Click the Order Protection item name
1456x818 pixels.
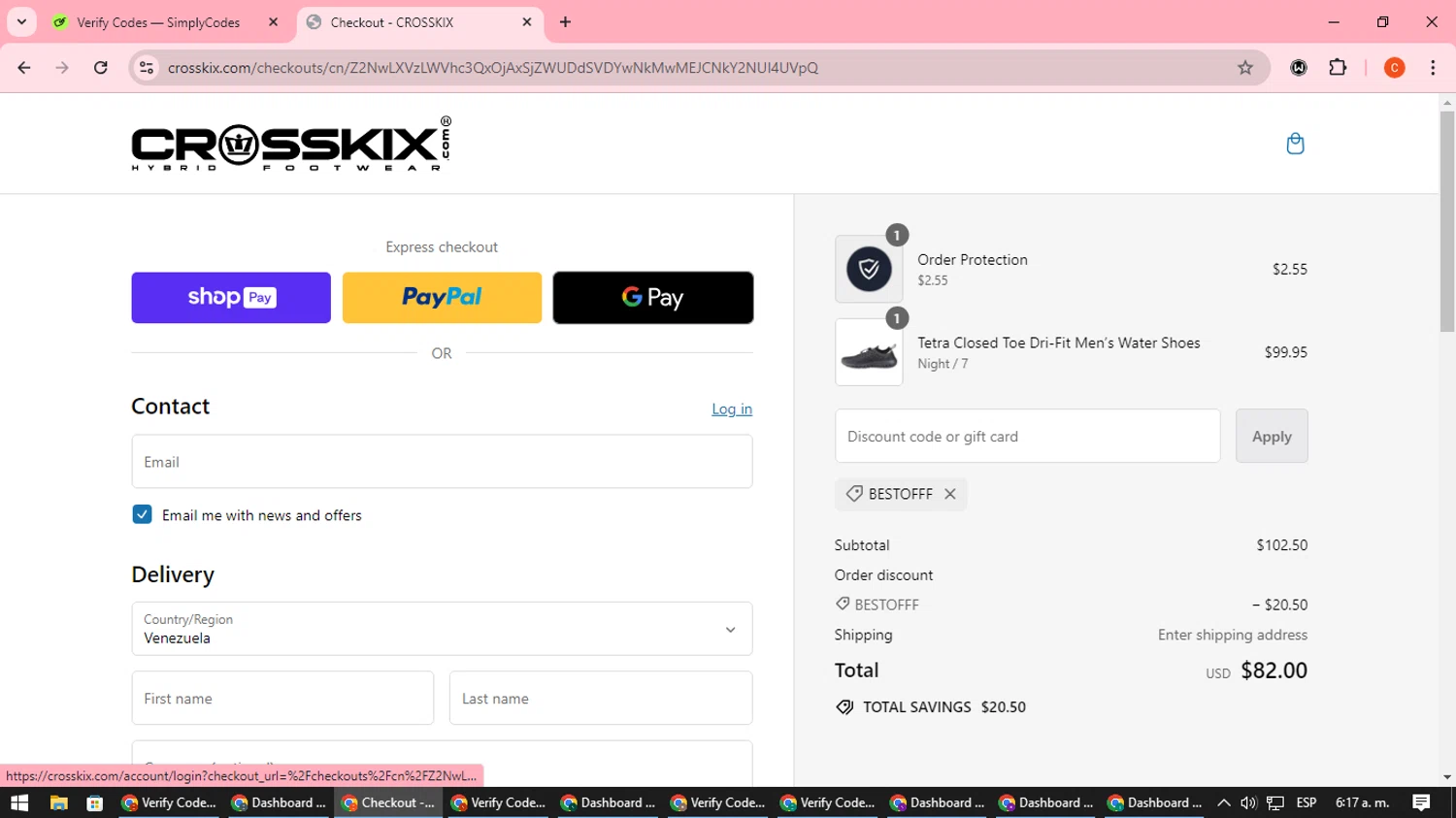point(973,259)
